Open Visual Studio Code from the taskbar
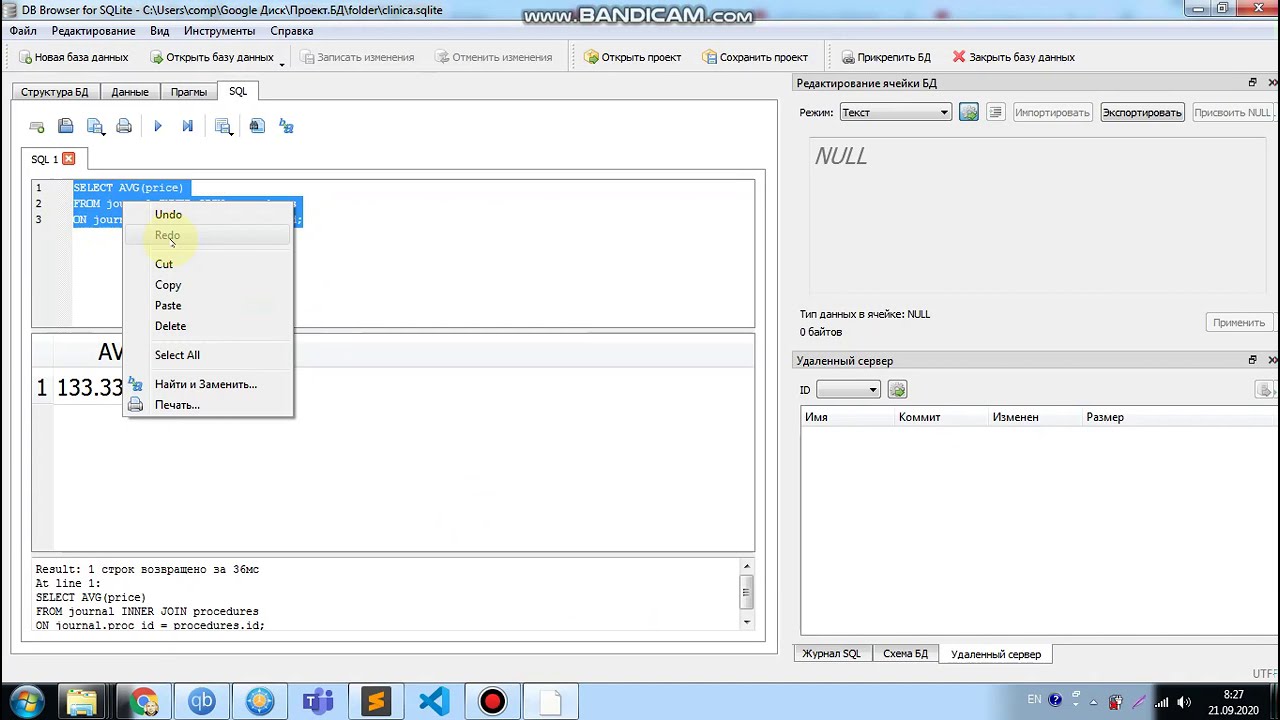 (434, 701)
